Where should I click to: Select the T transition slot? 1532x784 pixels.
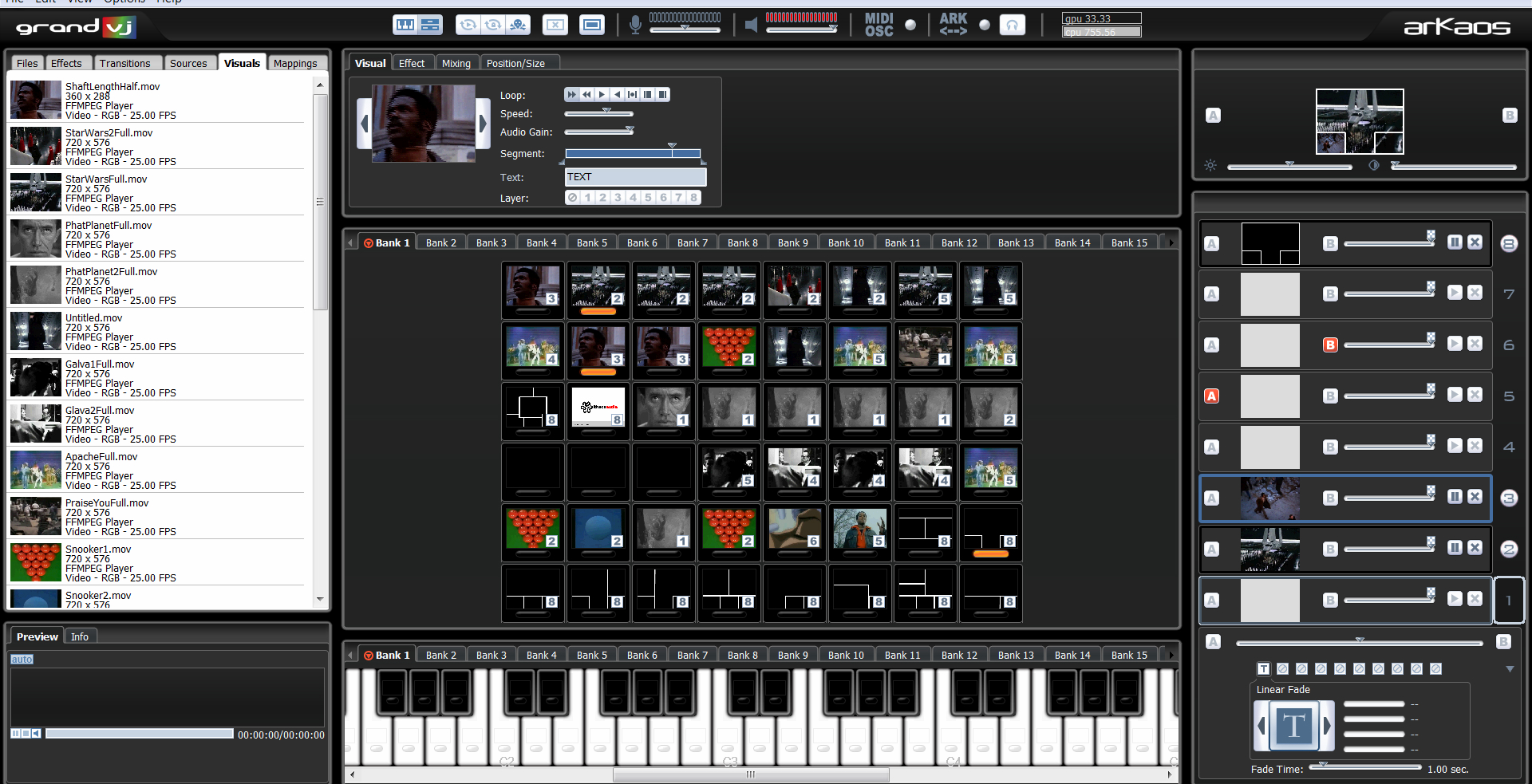coord(1263,669)
